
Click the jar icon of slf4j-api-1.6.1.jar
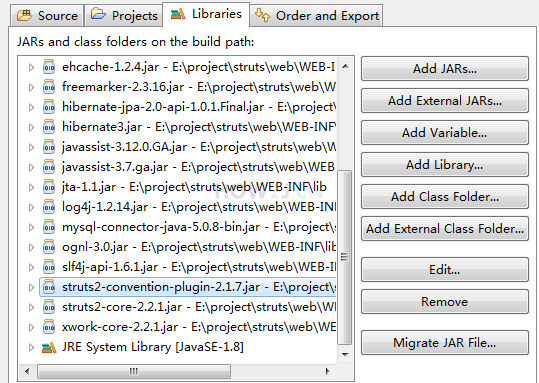[49, 267]
